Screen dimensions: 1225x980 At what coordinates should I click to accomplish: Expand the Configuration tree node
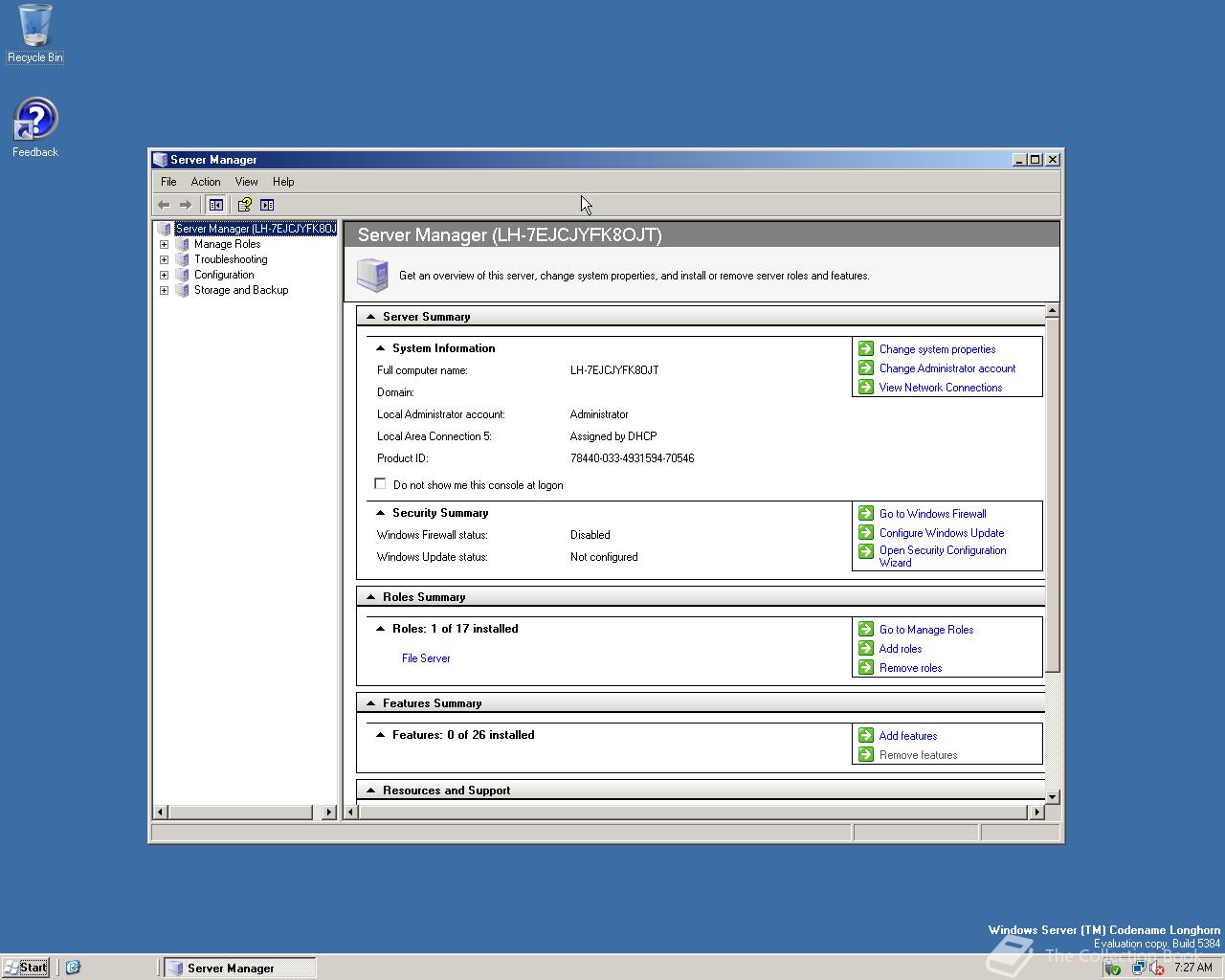pos(164,275)
